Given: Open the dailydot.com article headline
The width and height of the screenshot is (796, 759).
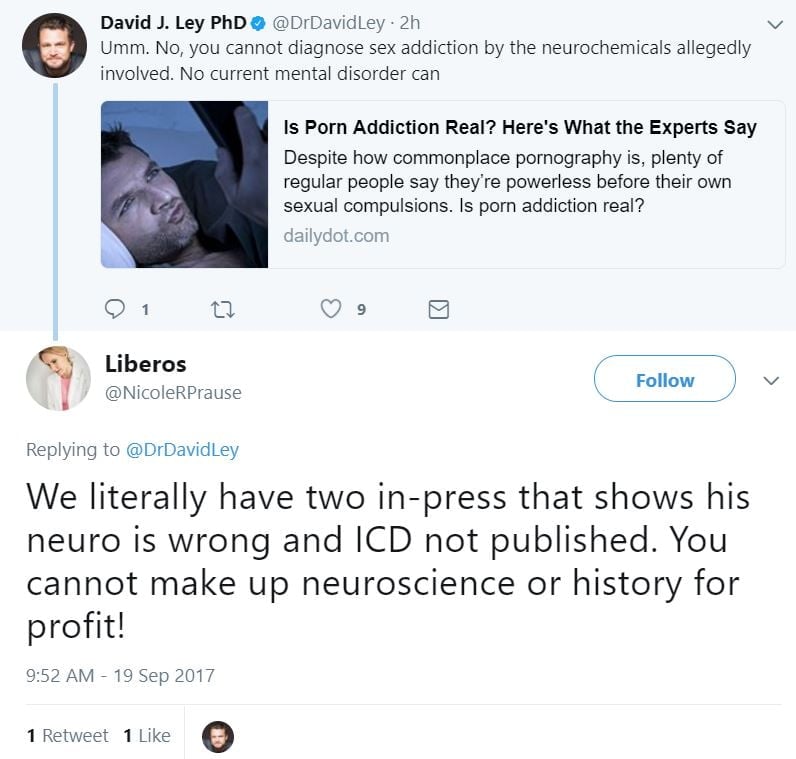Looking at the screenshot, I should pos(520,127).
